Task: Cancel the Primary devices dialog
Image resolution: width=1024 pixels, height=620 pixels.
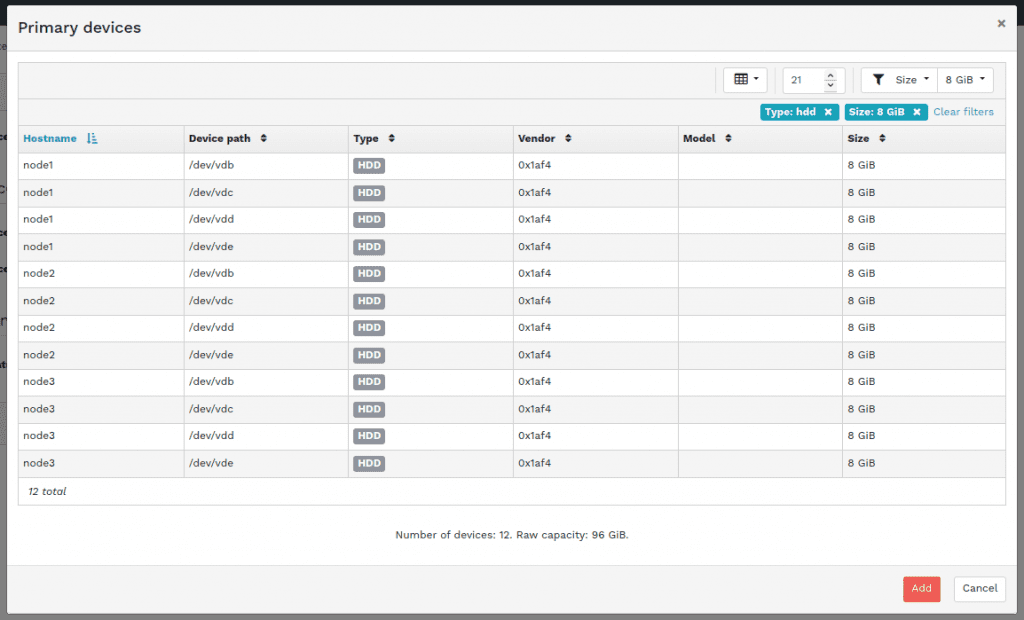Action: click(979, 589)
